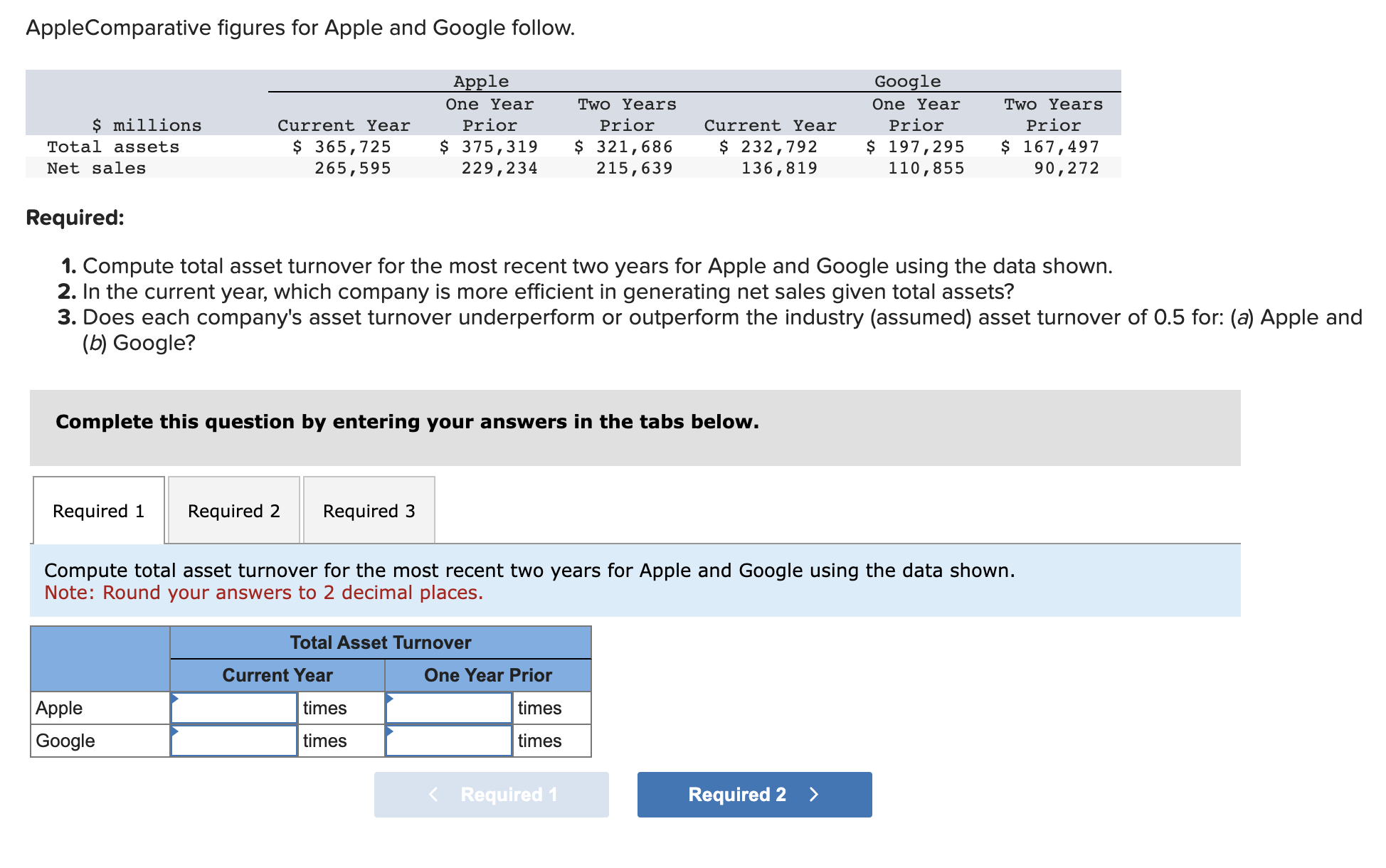Click the back chevron on Required 1 button

(x=433, y=795)
